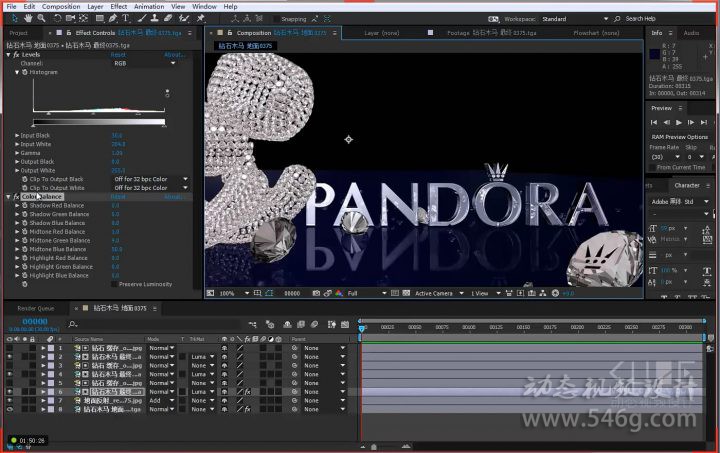Toggle the Preserve Luminosity checkbox
Viewport: 720px width, 453px height.
pyautogui.click(x=114, y=284)
